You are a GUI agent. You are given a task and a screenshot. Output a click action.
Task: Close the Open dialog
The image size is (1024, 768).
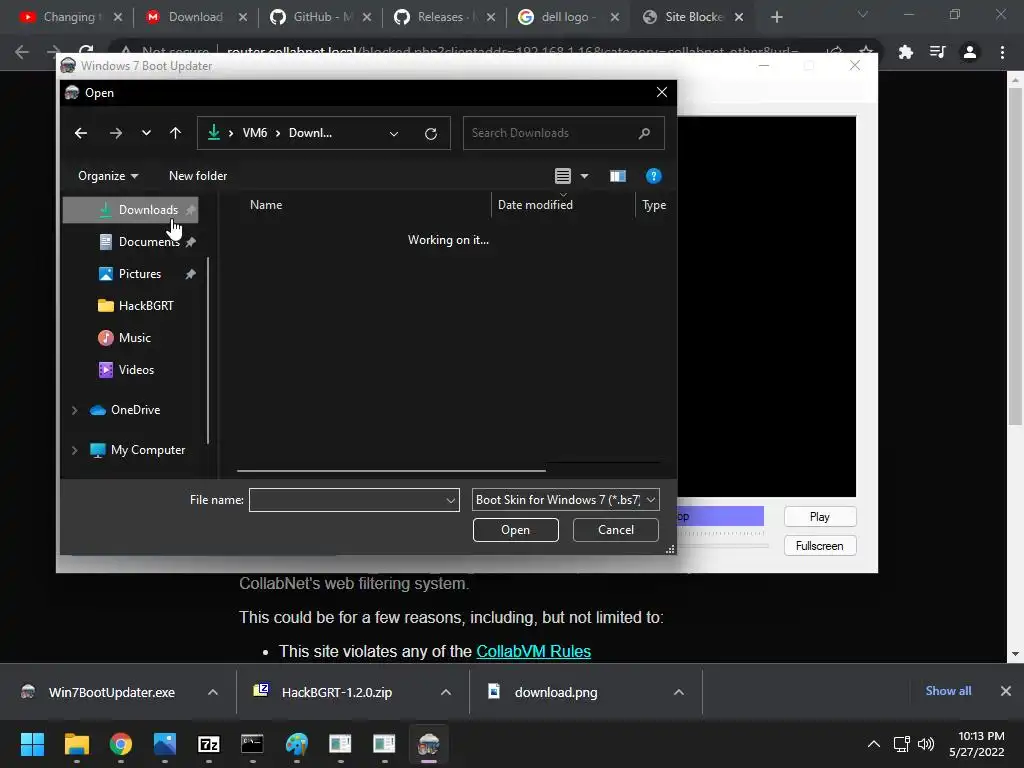pos(662,93)
